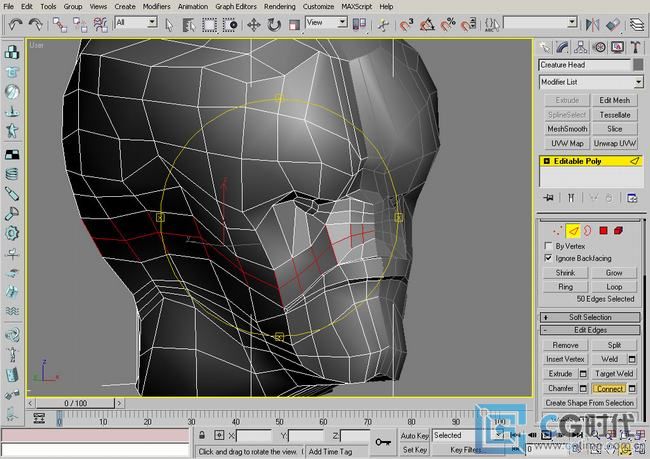
Task: Toggle the selection lock padlock icon
Action: tap(202, 435)
